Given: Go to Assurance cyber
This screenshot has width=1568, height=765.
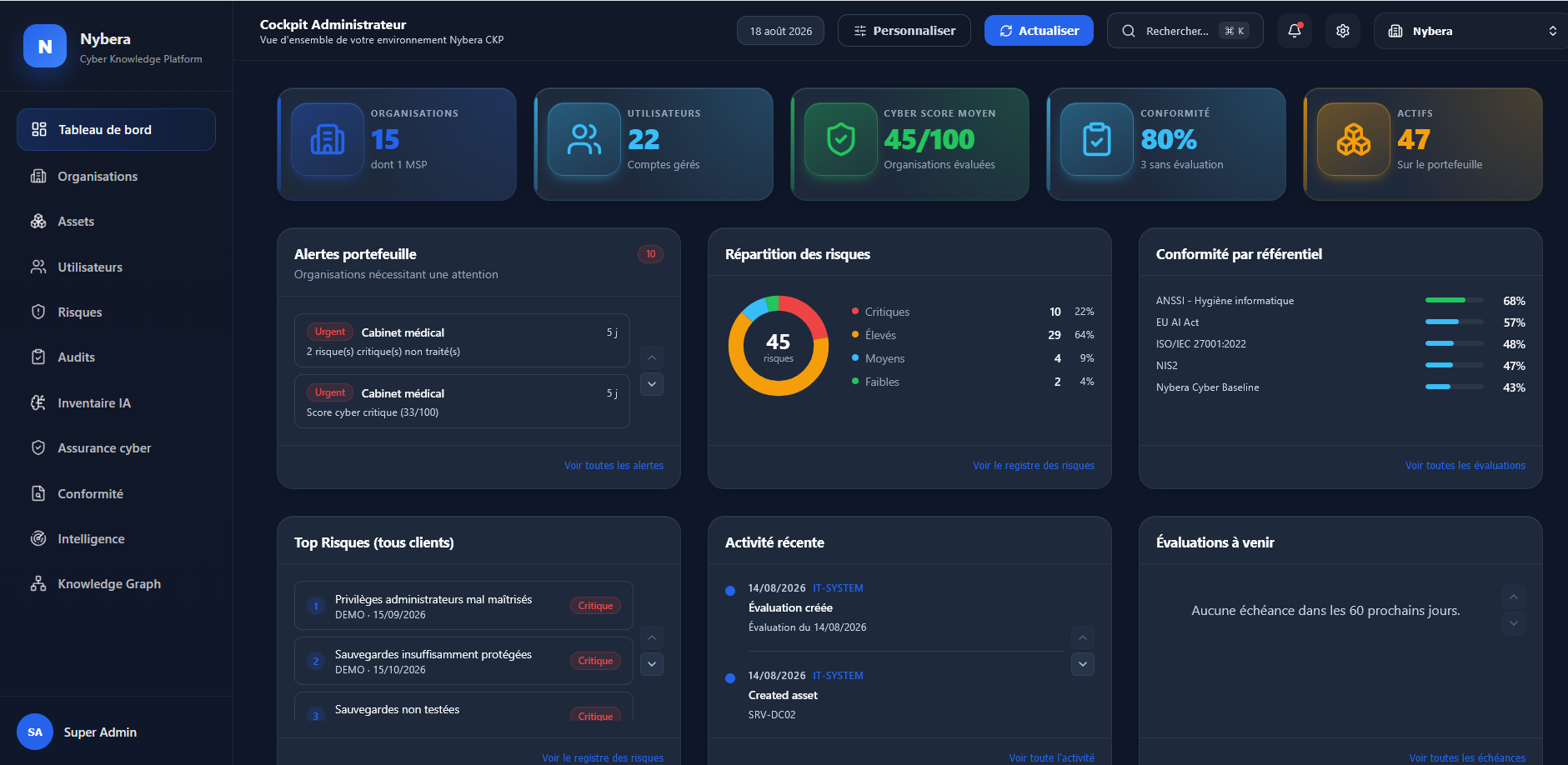Looking at the screenshot, I should (x=116, y=447).
